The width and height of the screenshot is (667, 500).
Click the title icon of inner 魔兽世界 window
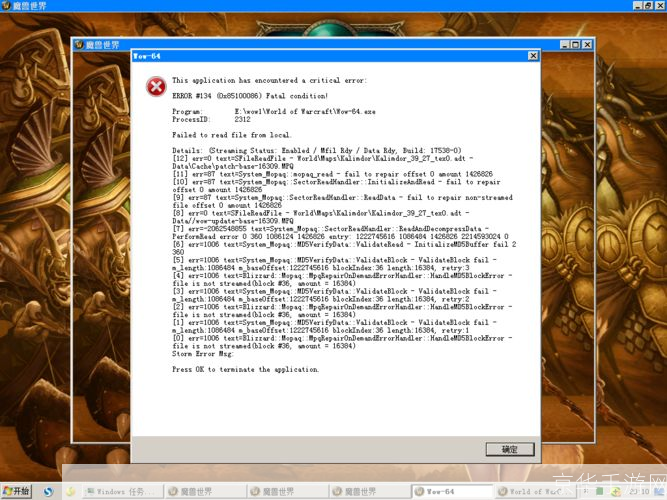coord(79,45)
